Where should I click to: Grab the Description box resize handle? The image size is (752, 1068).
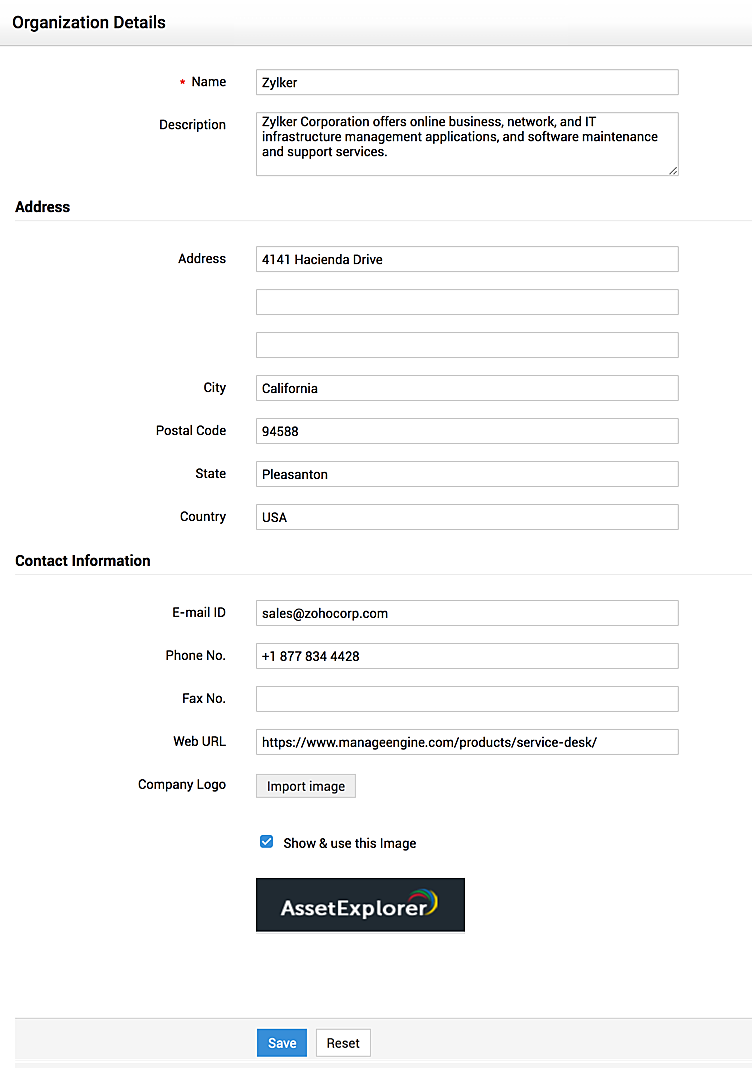click(673, 170)
